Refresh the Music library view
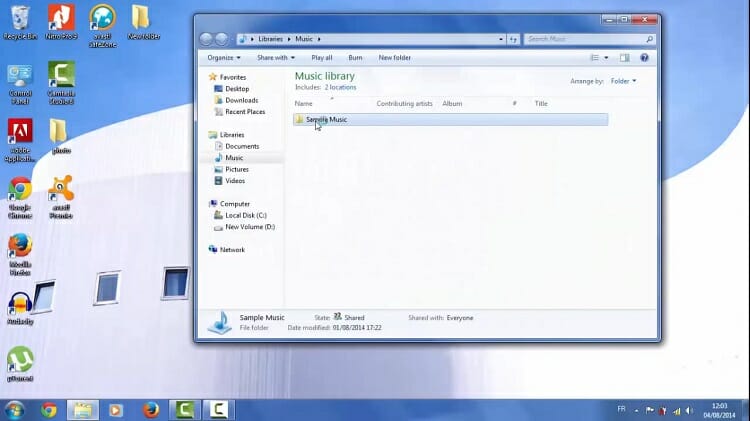Viewport: 750px width, 421px height. pyautogui.click(x=513, y=39)
